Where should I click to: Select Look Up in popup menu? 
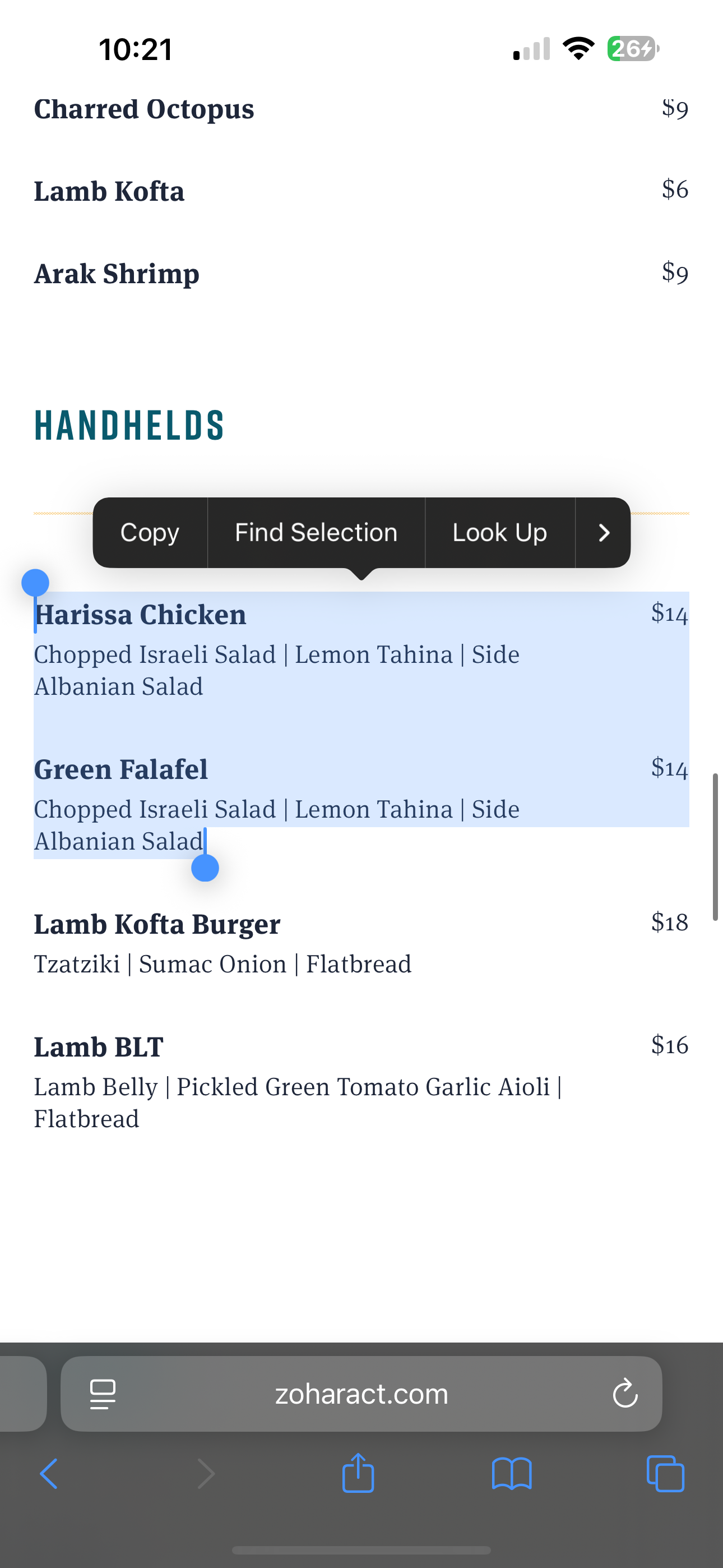coord(499,533)
